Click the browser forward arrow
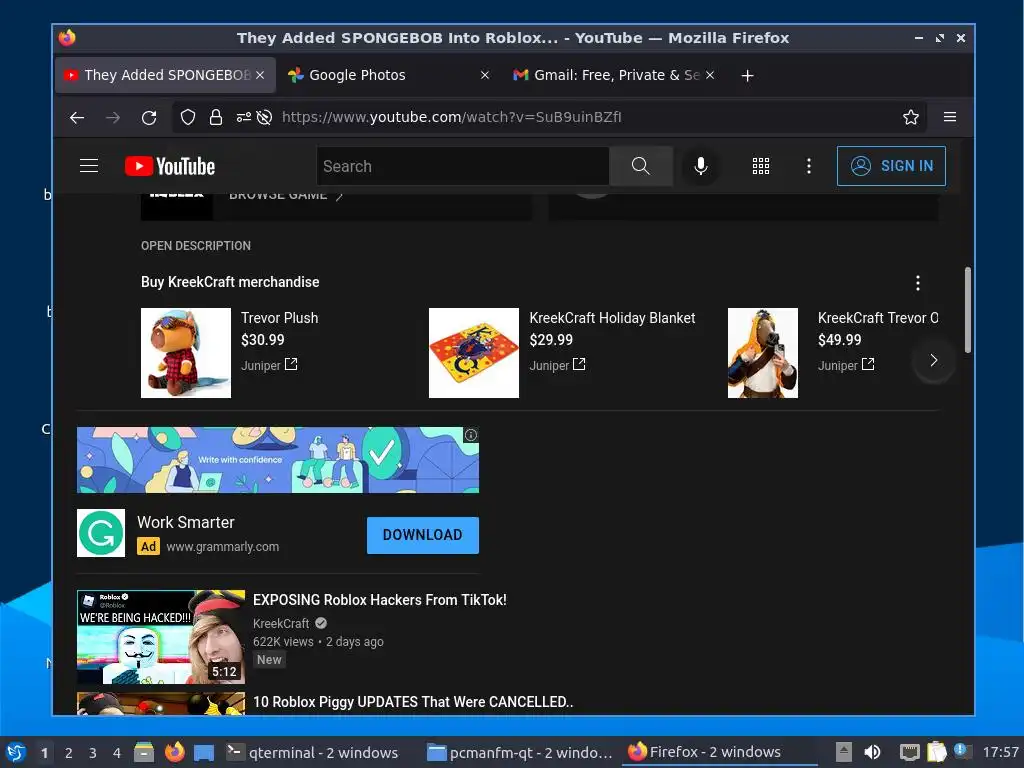The width and height of the screenshot is (1024, 768). coord(113,118)
